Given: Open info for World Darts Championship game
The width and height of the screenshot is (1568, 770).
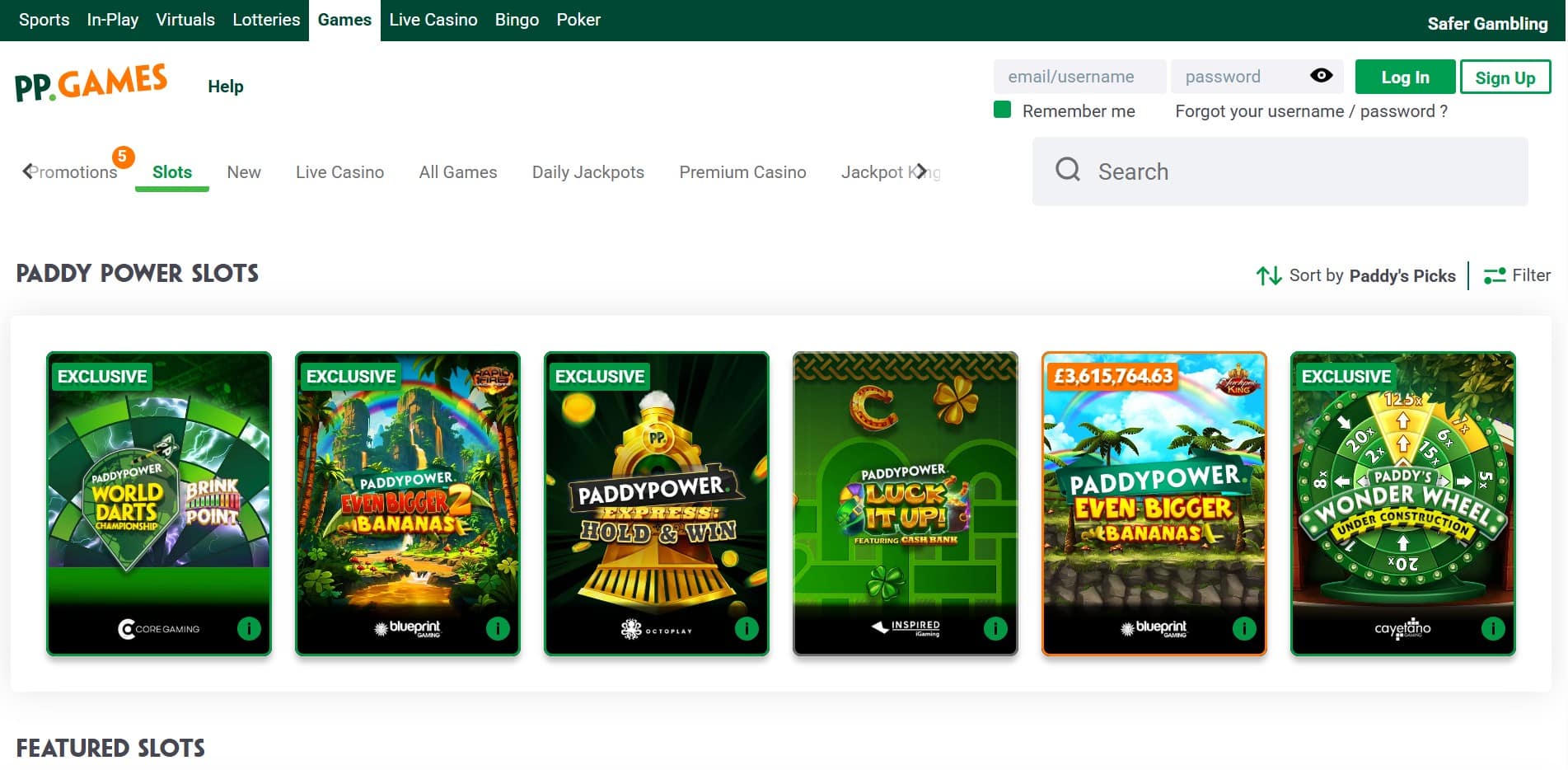Looking at the screenshot, I should pyautogui.click(x=249, y=629).
